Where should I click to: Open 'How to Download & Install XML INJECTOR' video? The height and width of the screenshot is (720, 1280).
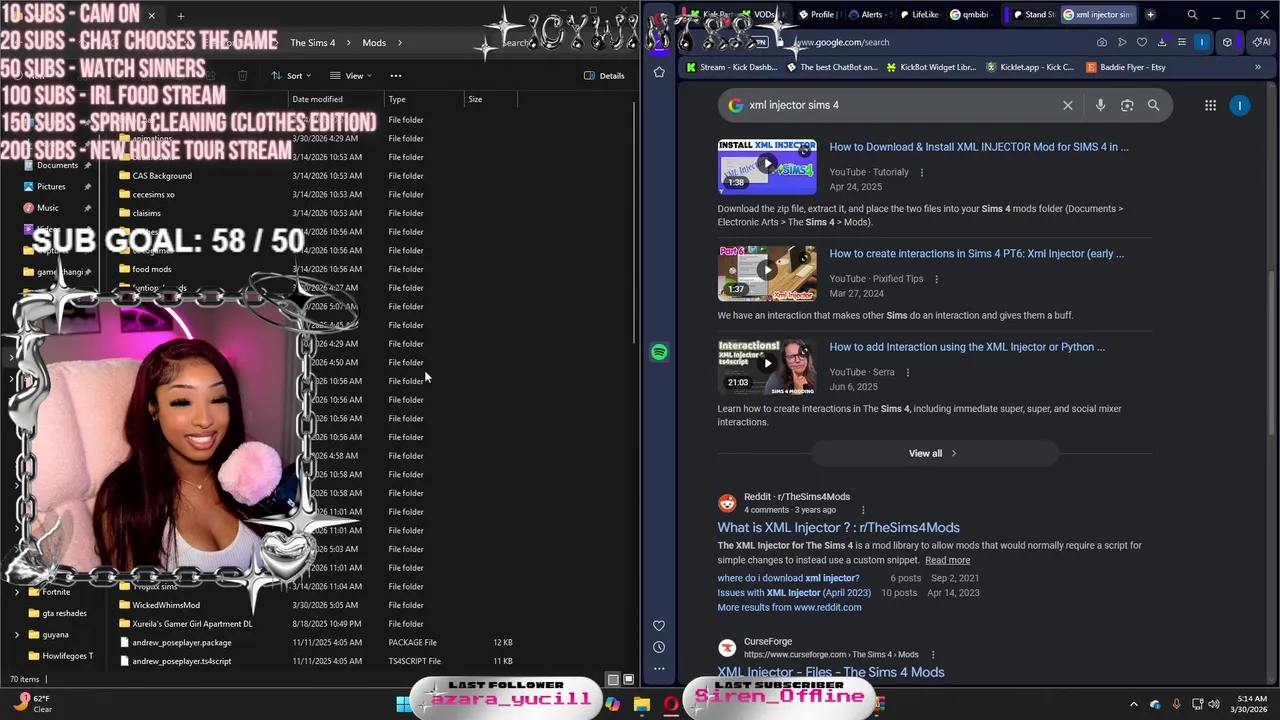point(978,147)
